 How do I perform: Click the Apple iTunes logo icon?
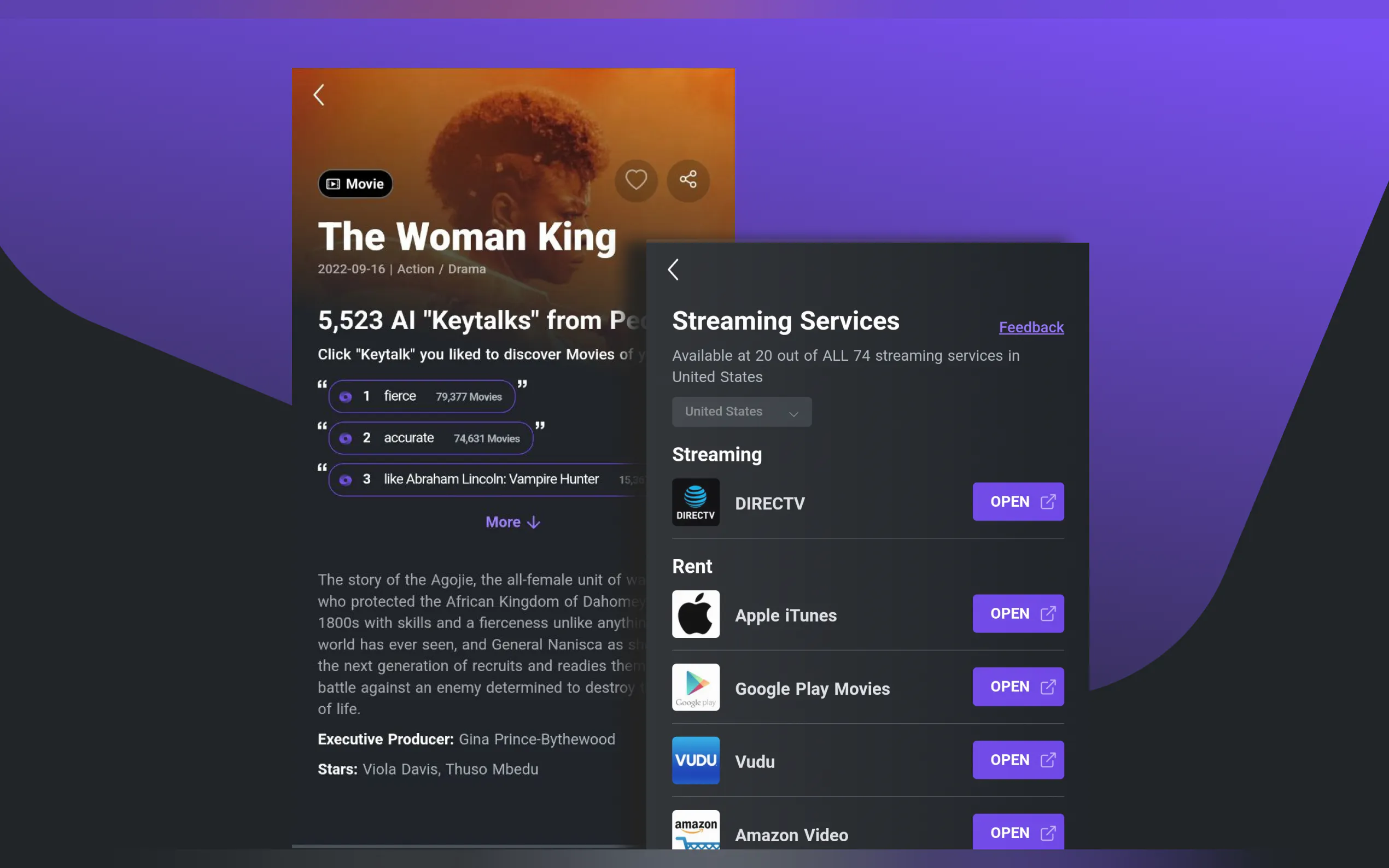[696, 614]
